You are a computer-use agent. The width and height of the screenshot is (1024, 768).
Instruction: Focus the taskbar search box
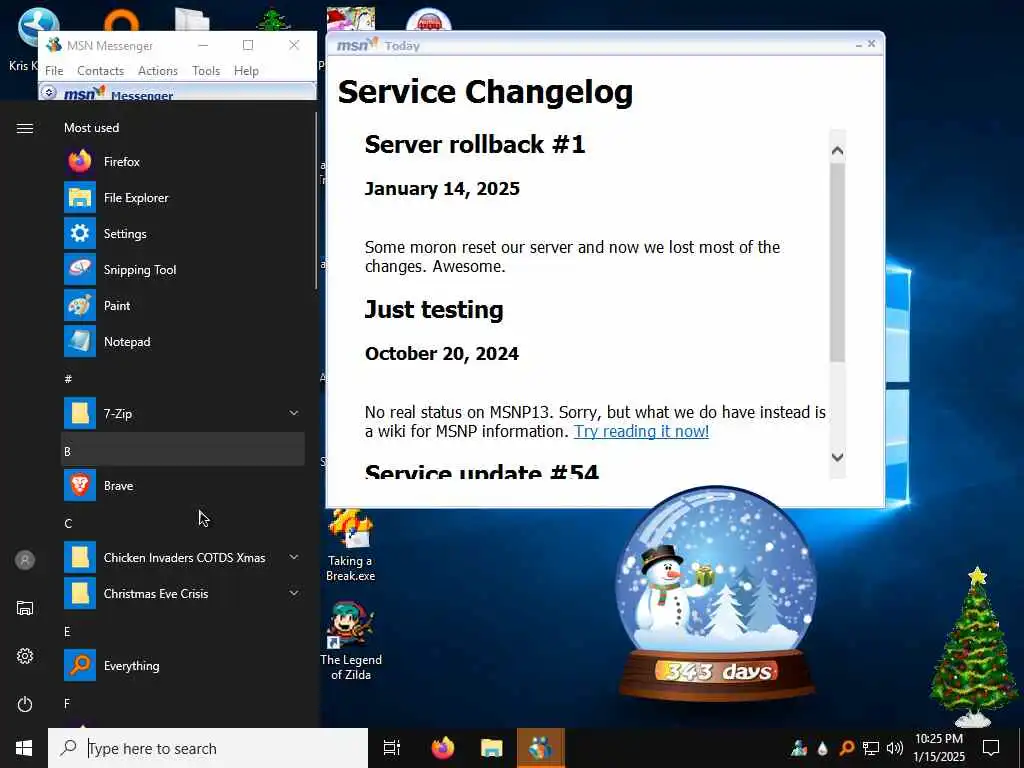208,748
